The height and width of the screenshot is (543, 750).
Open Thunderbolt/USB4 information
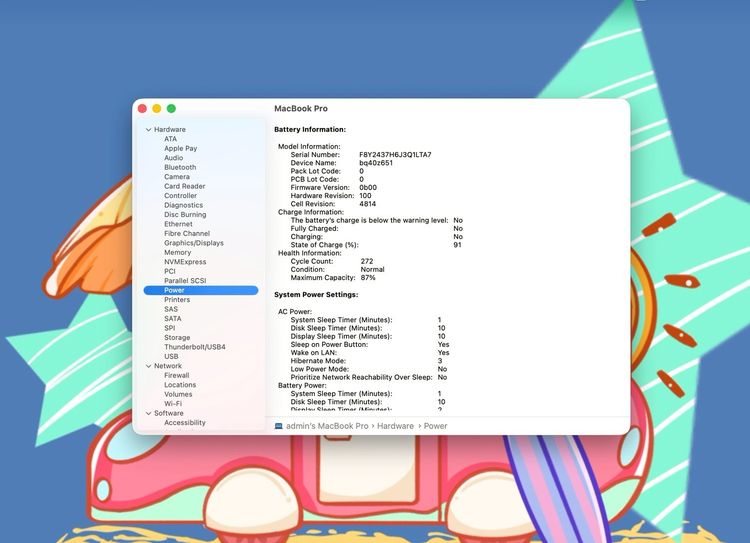pos(195,347)
